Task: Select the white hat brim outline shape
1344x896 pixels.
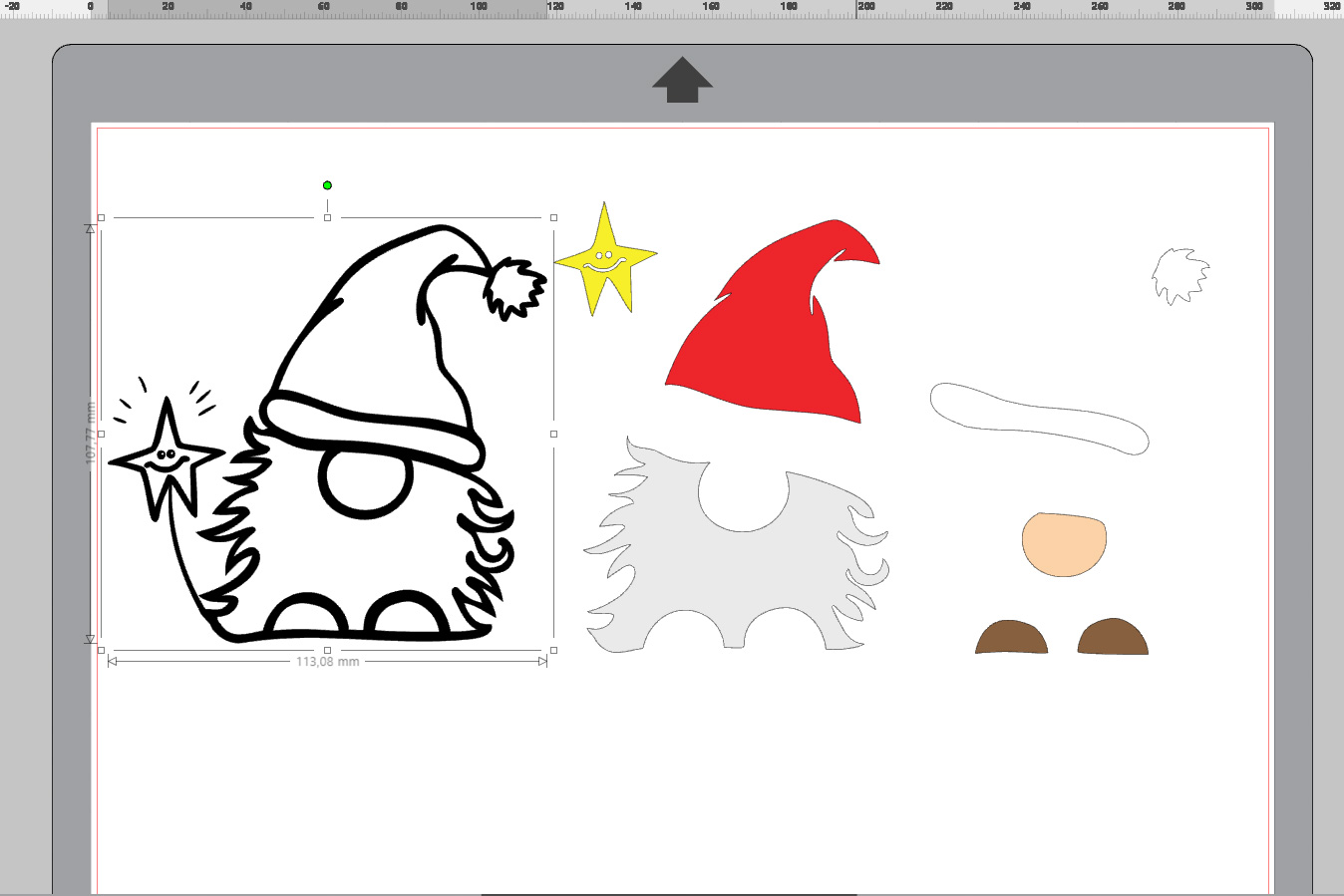Action: pyautogui.click(x=1039, y=419)
